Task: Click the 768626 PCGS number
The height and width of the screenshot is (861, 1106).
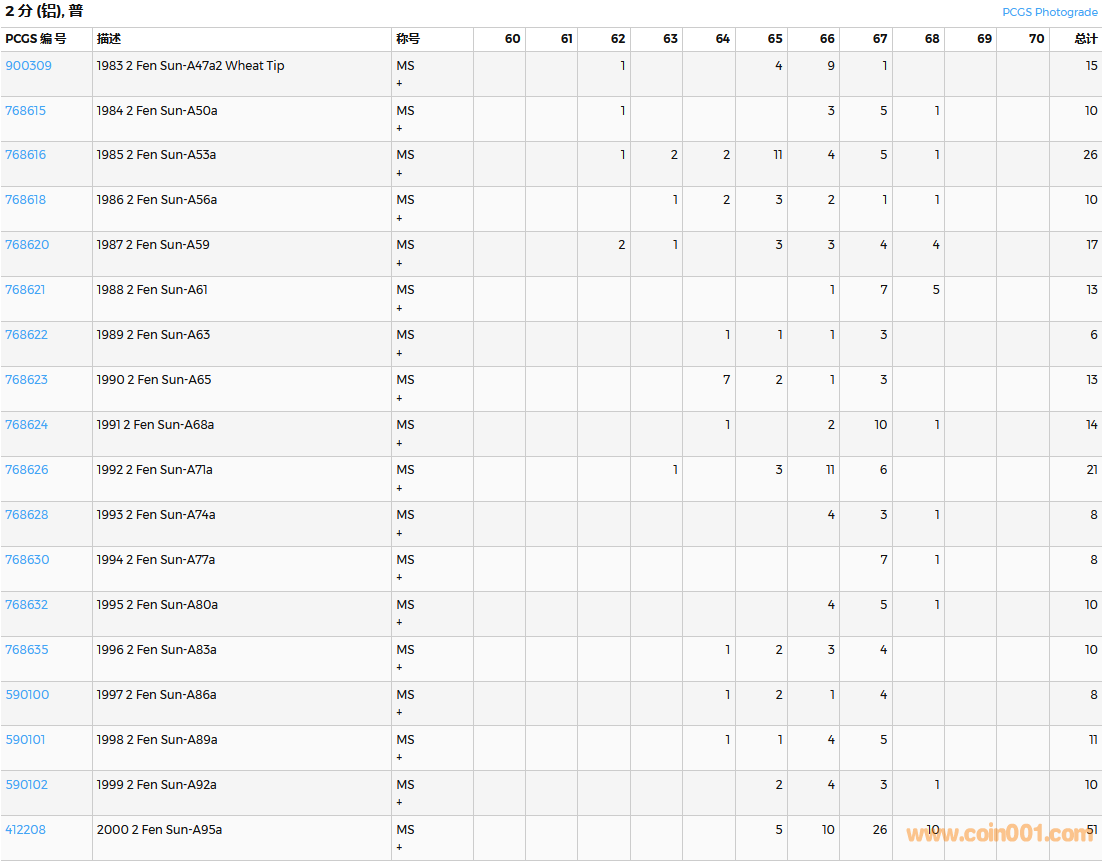Action: tap(26, 470)
